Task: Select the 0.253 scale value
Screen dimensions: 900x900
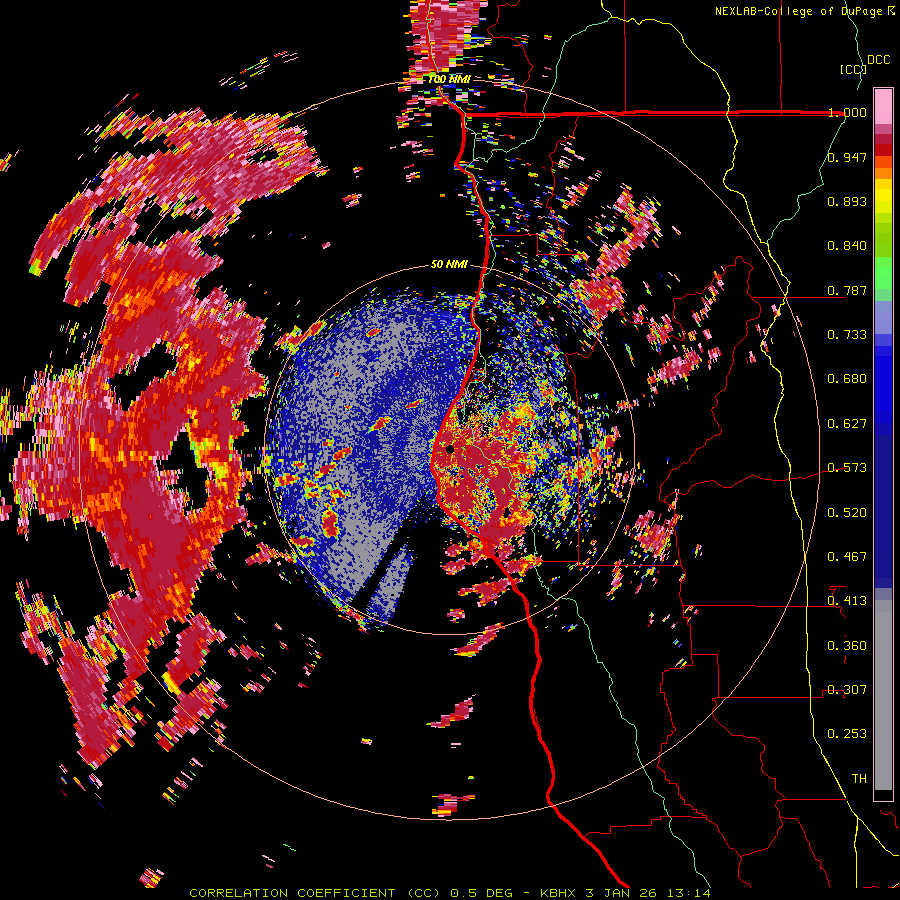Action: tap(847, 734)
